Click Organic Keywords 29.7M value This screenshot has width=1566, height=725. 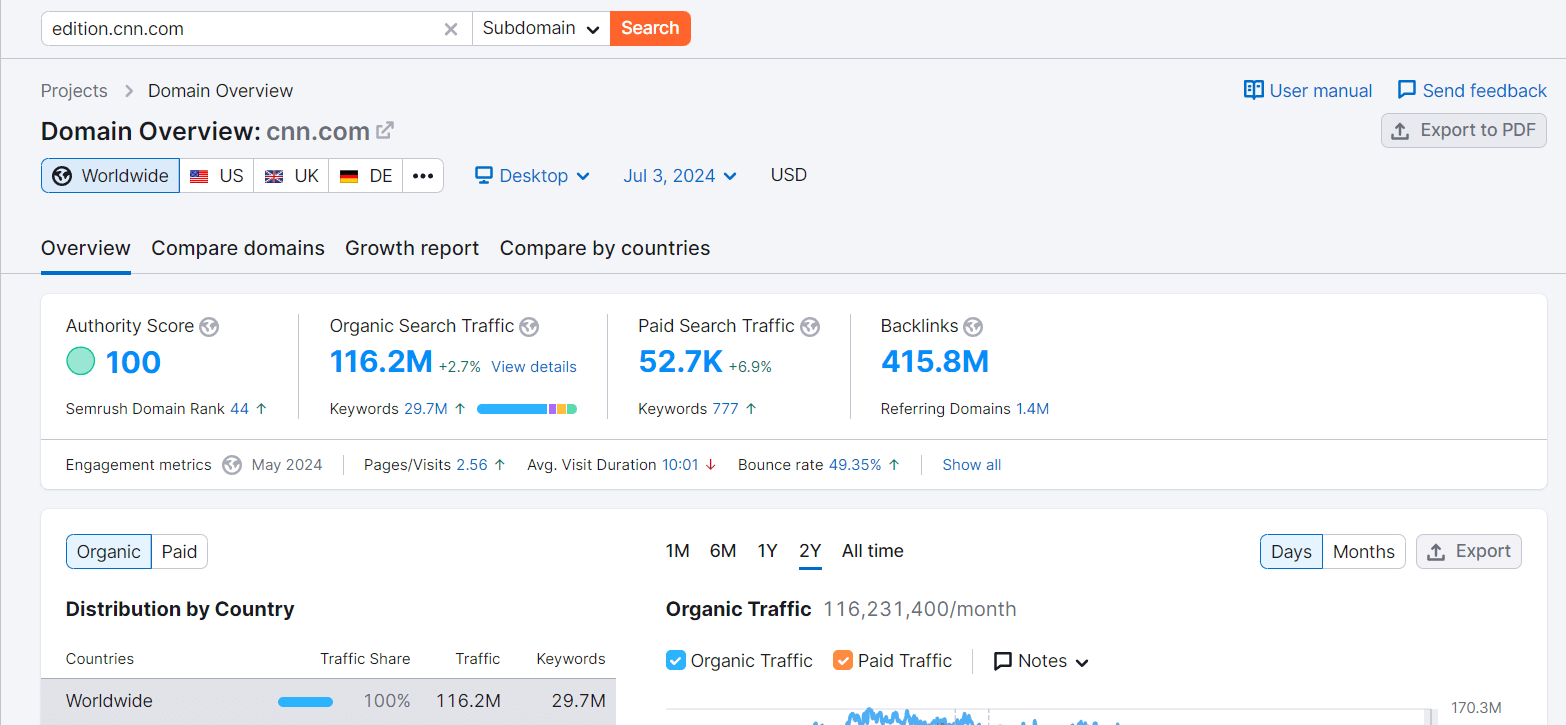[x=427, y=409]
